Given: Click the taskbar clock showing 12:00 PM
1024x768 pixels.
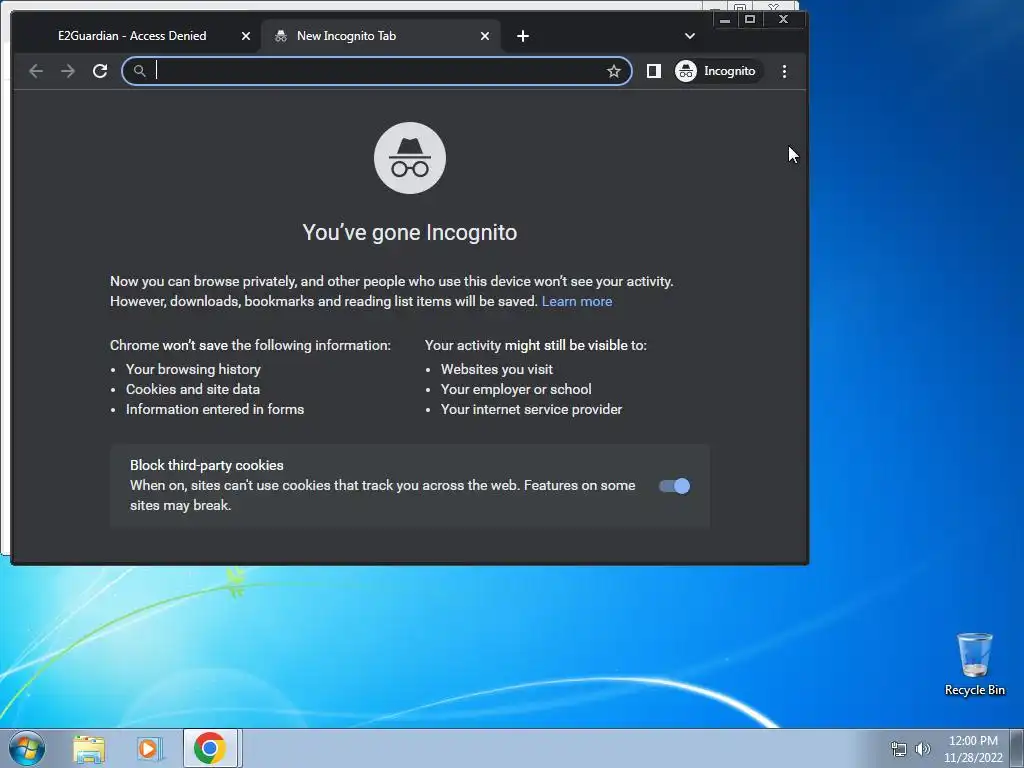Looking at the screenshot, I should click(973, 748).
